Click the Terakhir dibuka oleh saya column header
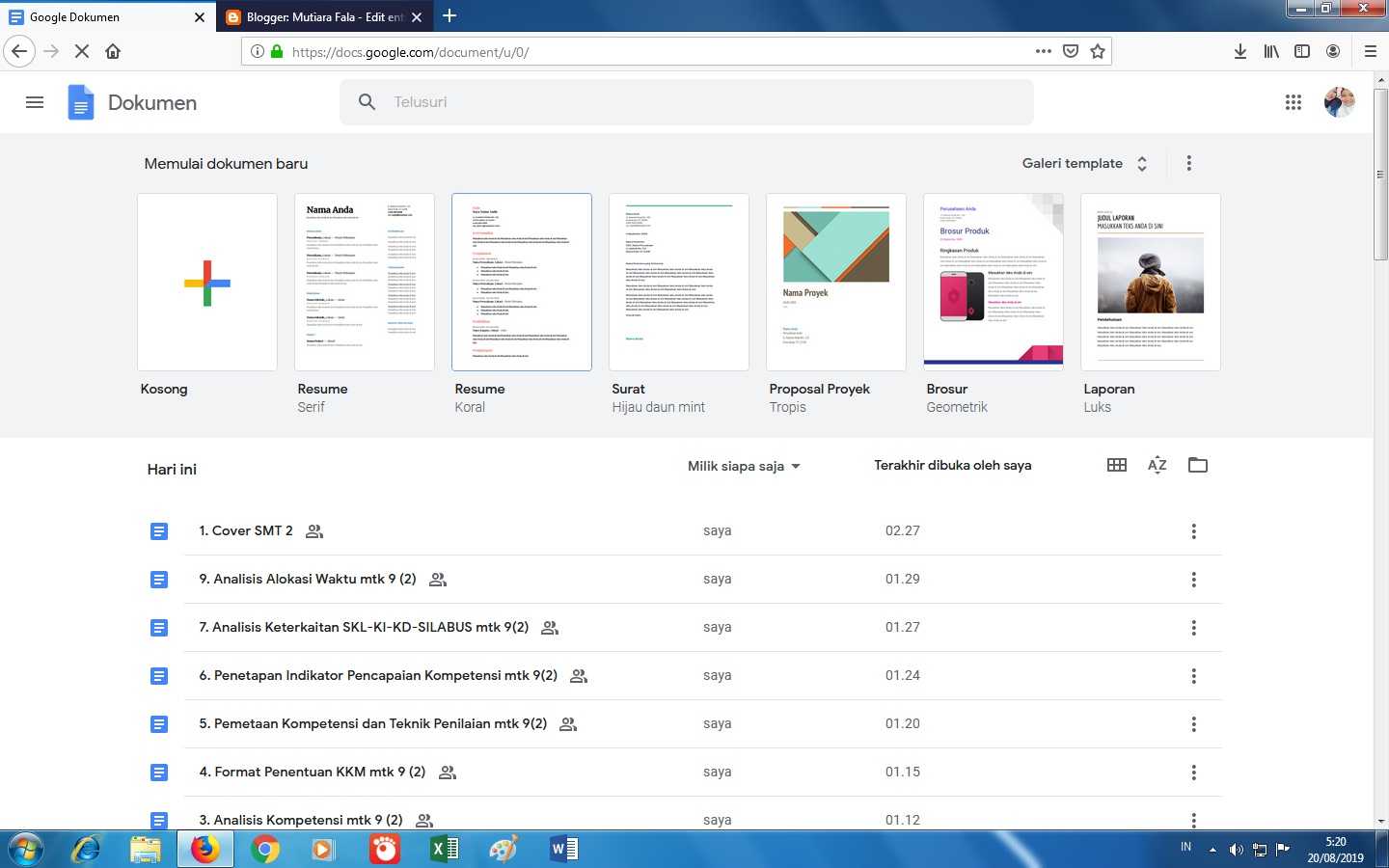This screenshot has width=1389, height=868. click(x=953, y=465)
